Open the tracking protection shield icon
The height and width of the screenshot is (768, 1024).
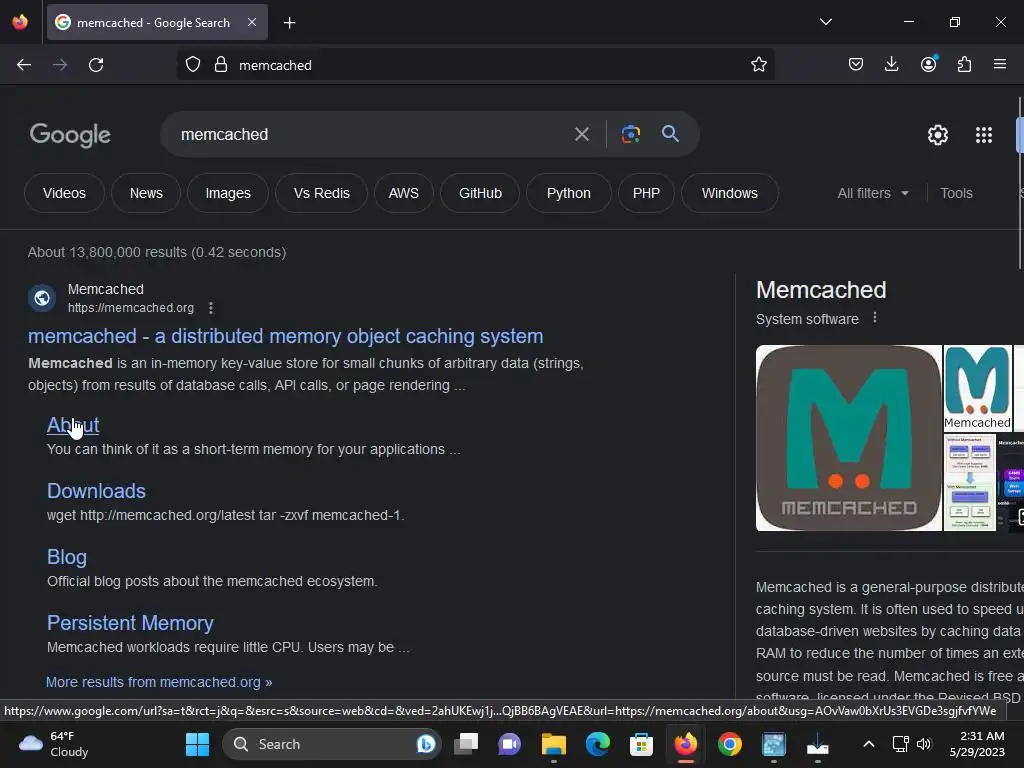(x=193, y=65)
